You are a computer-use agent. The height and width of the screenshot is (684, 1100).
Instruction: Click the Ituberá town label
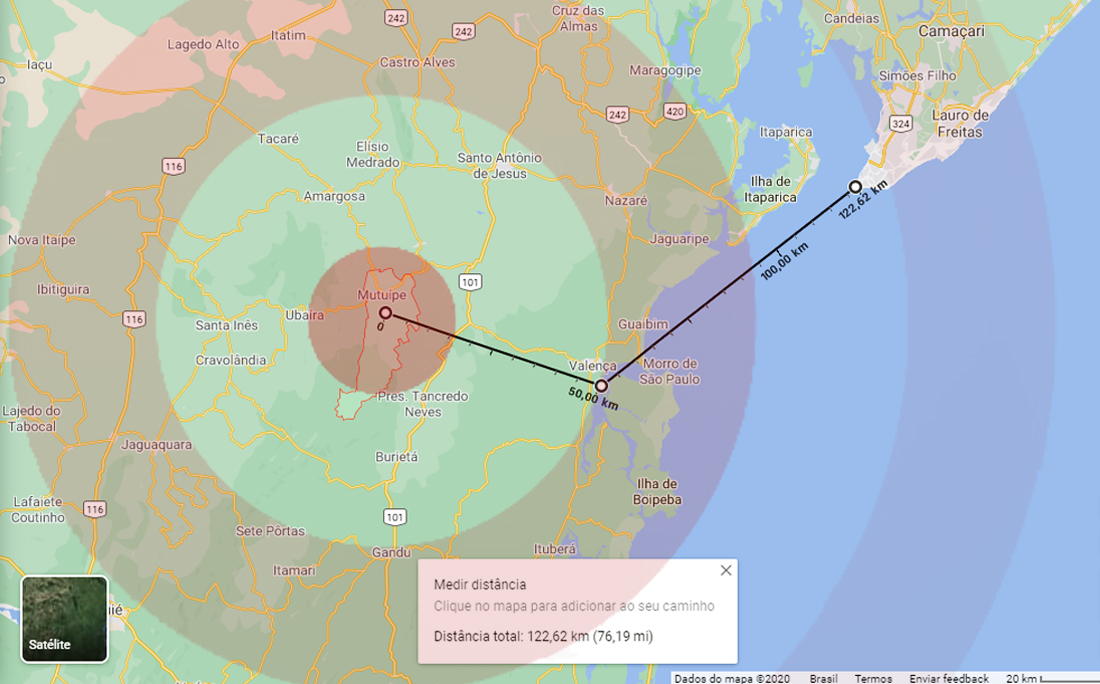pos(554,549)
